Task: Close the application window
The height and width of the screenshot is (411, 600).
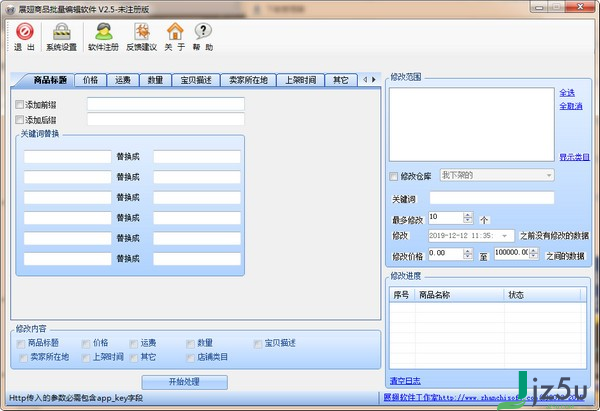Action: [580, 7]
